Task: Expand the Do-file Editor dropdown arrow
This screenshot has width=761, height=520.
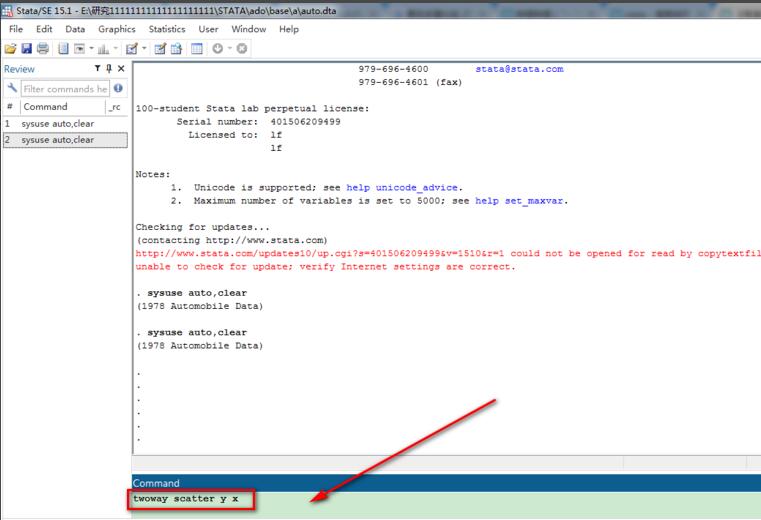Action: pos(144,48)
